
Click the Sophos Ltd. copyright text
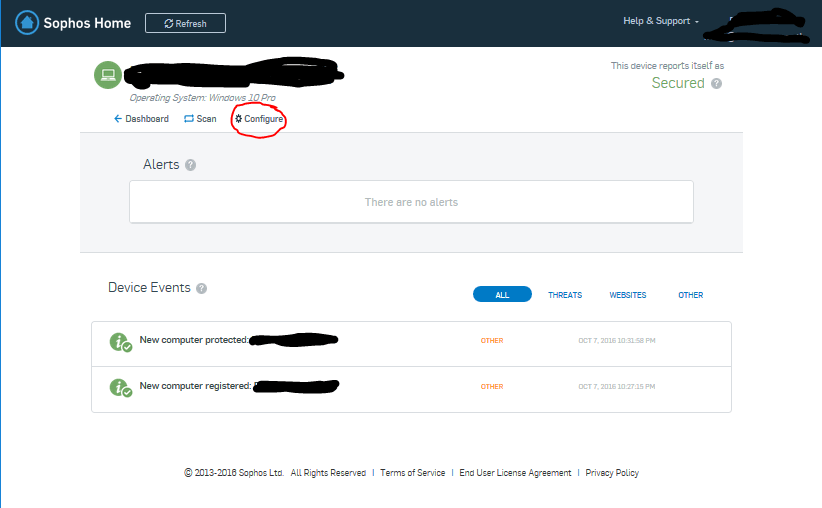(x=234, y=473)
